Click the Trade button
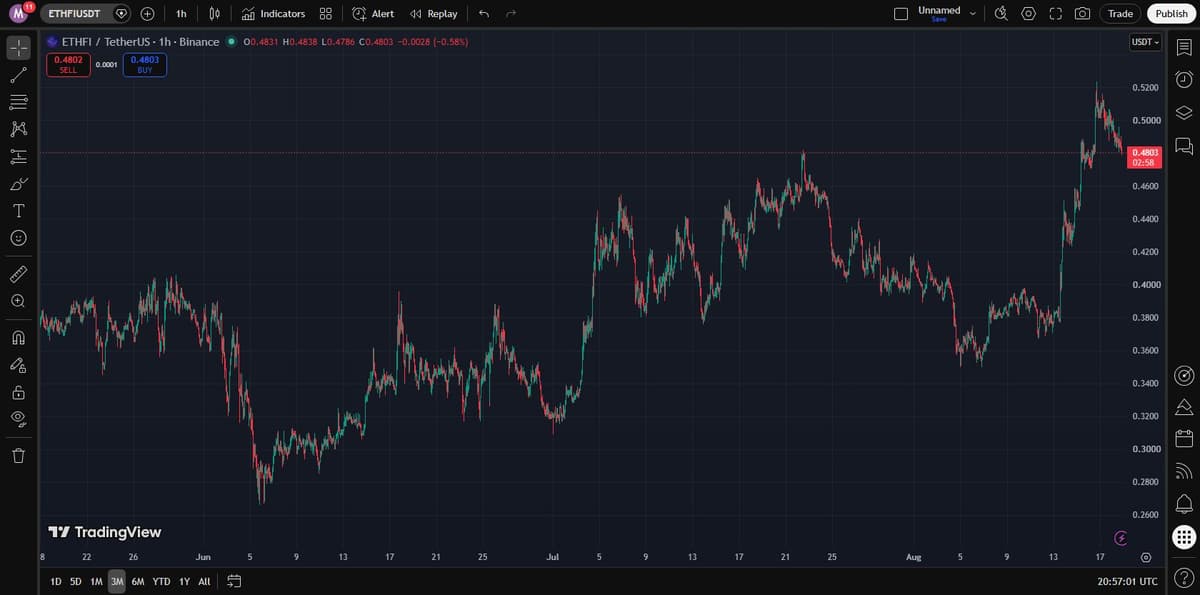 [x=1120, y=14]
